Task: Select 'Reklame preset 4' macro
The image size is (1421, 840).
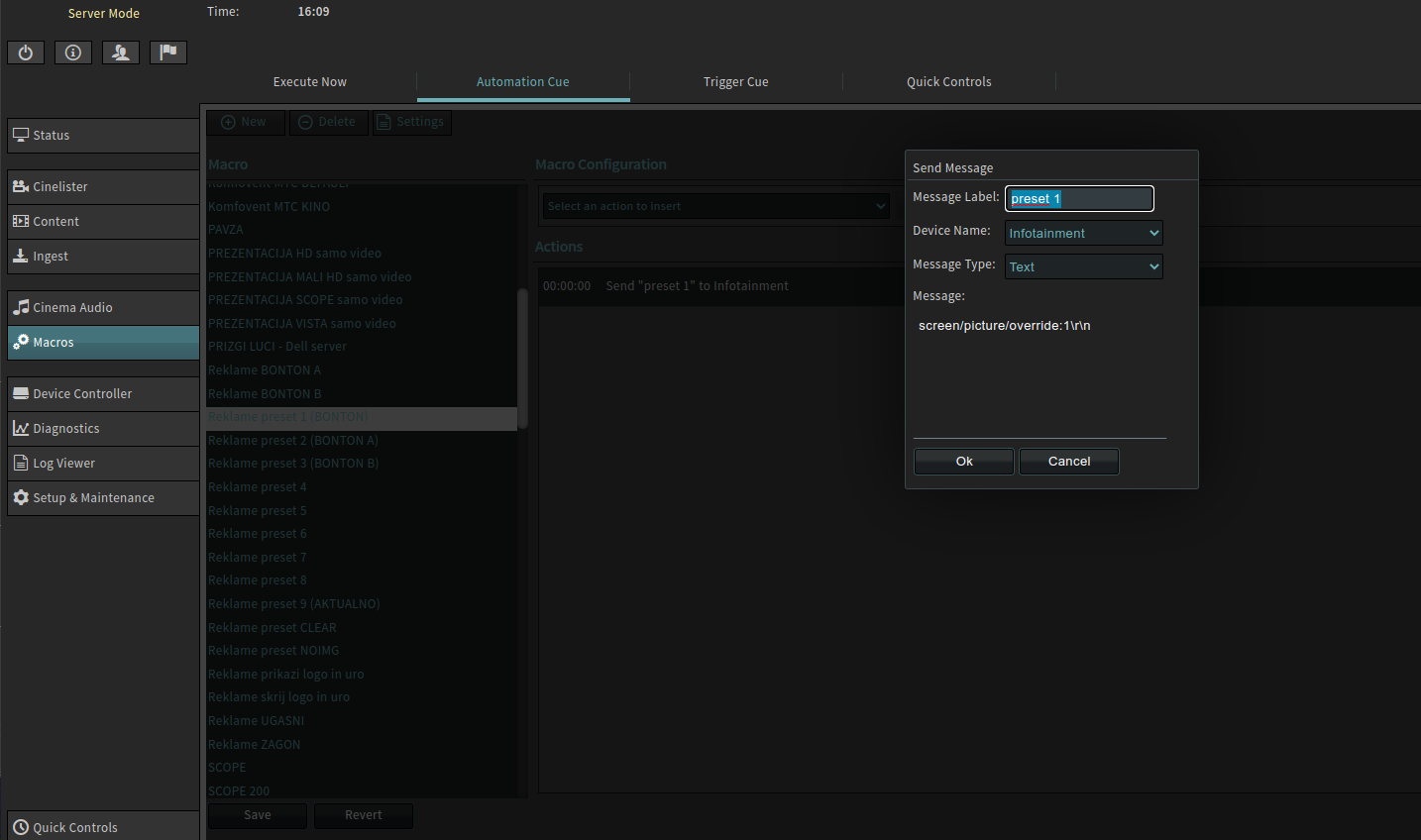Action: click(x=362, y=487)
